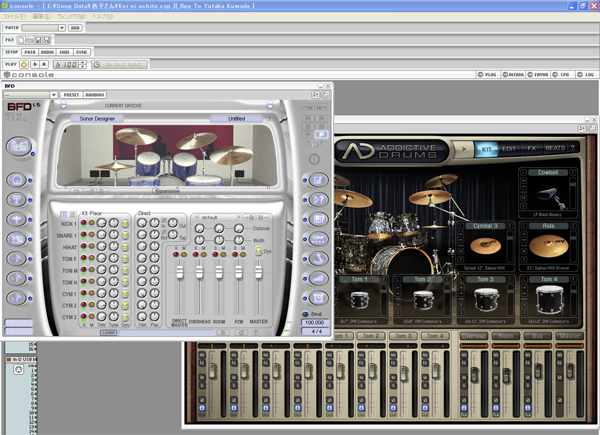This screenshot has width=600, height=435.
Task: Click the Sonor Designer kit name in BFD
Action: [x=97, y=119]
